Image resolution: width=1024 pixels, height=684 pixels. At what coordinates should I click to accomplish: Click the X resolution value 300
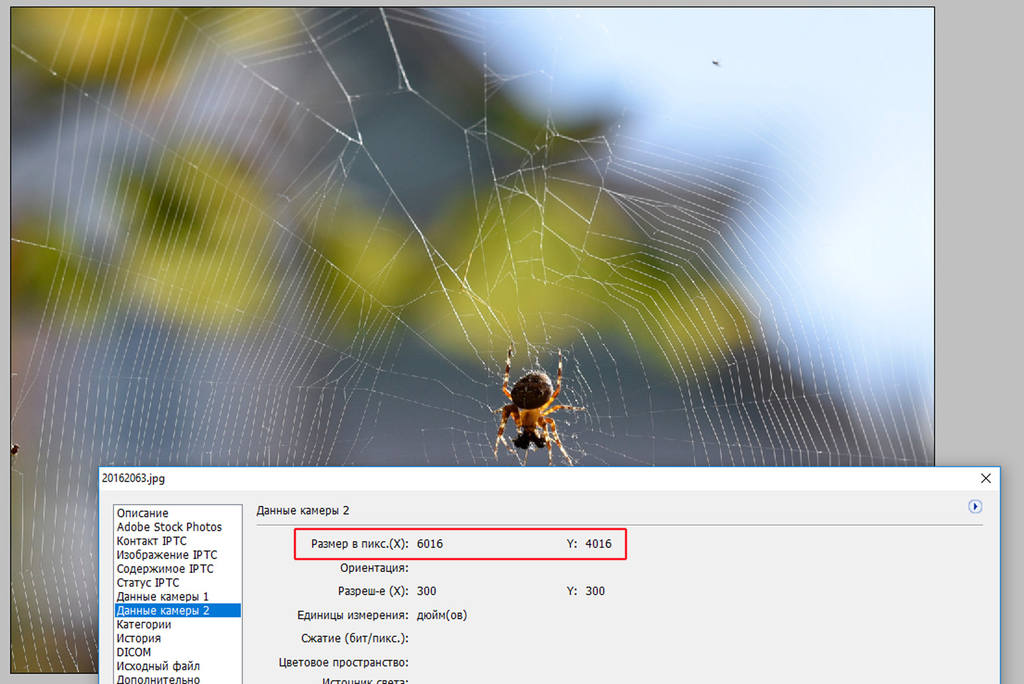pos(426,591)
